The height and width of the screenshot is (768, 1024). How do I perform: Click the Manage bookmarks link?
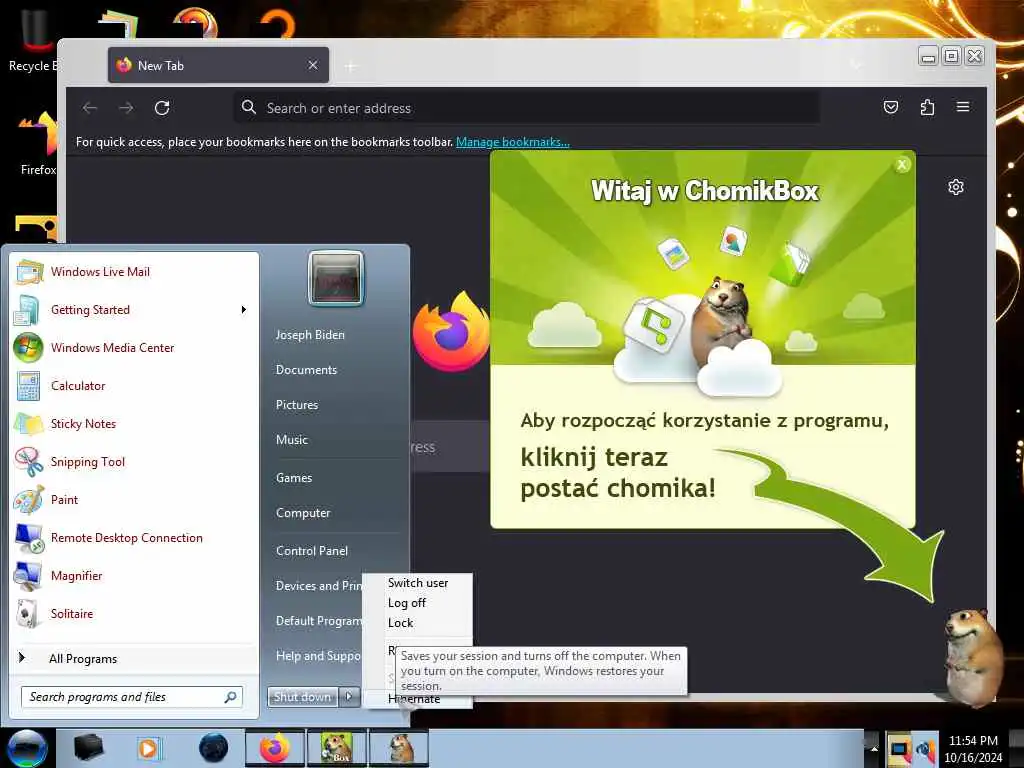(x=513, y=142)
